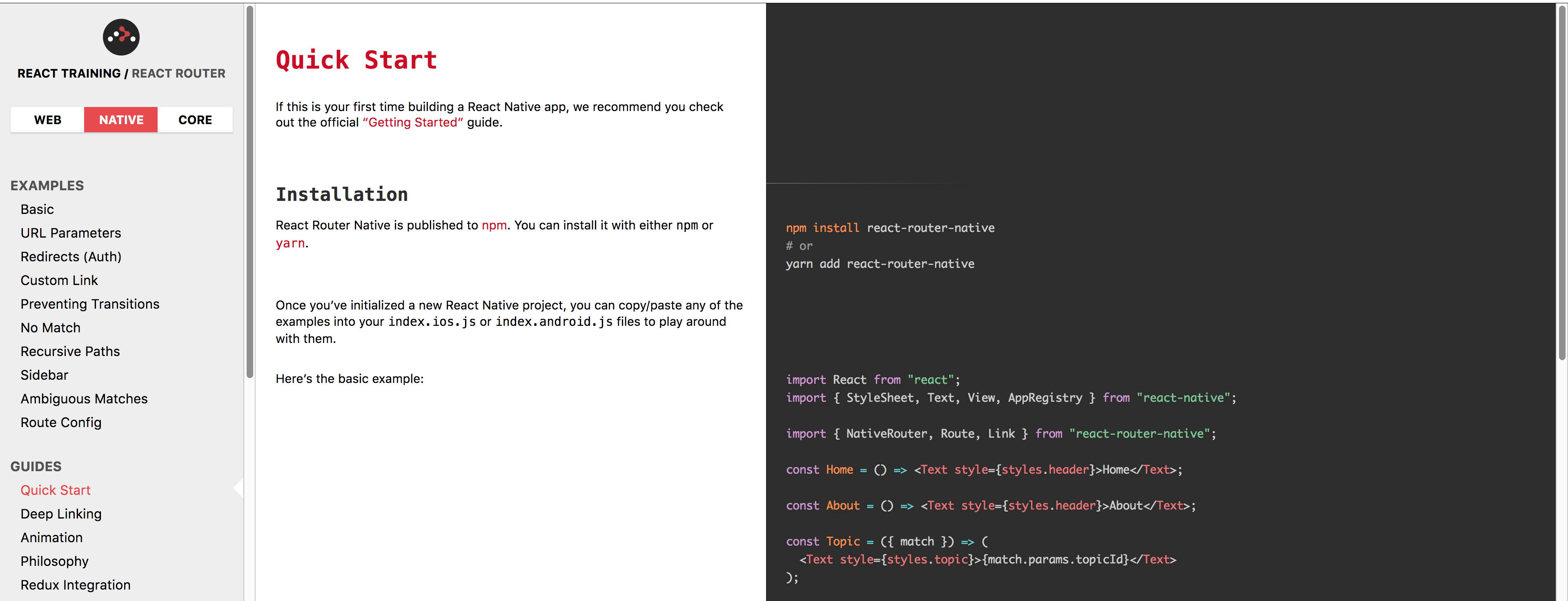Open the Recursive Paths example

coord(70,352)
